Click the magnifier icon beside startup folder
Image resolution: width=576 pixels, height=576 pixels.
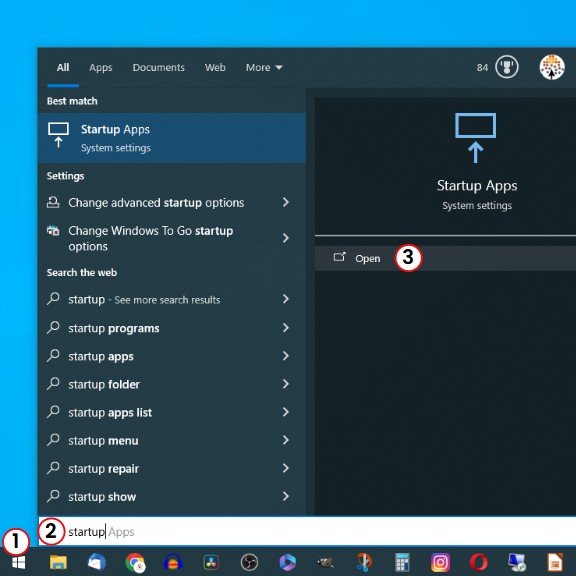[53, 384]
